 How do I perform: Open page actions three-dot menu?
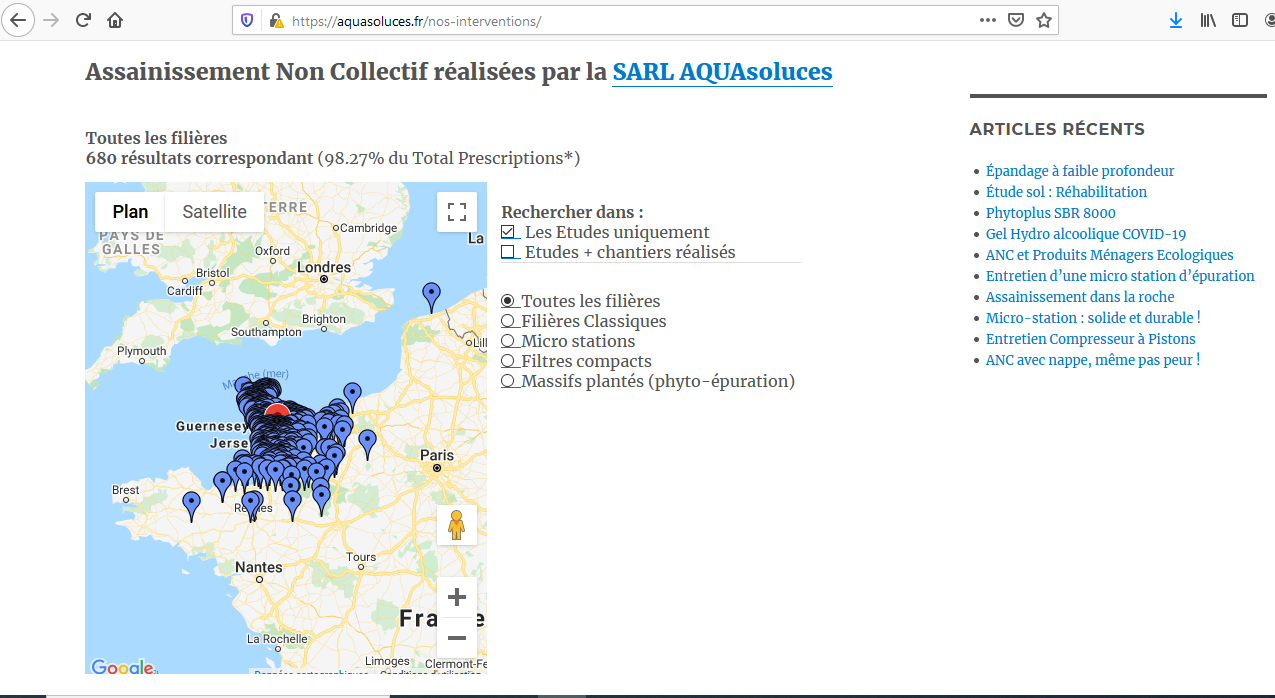coord(987,20)
